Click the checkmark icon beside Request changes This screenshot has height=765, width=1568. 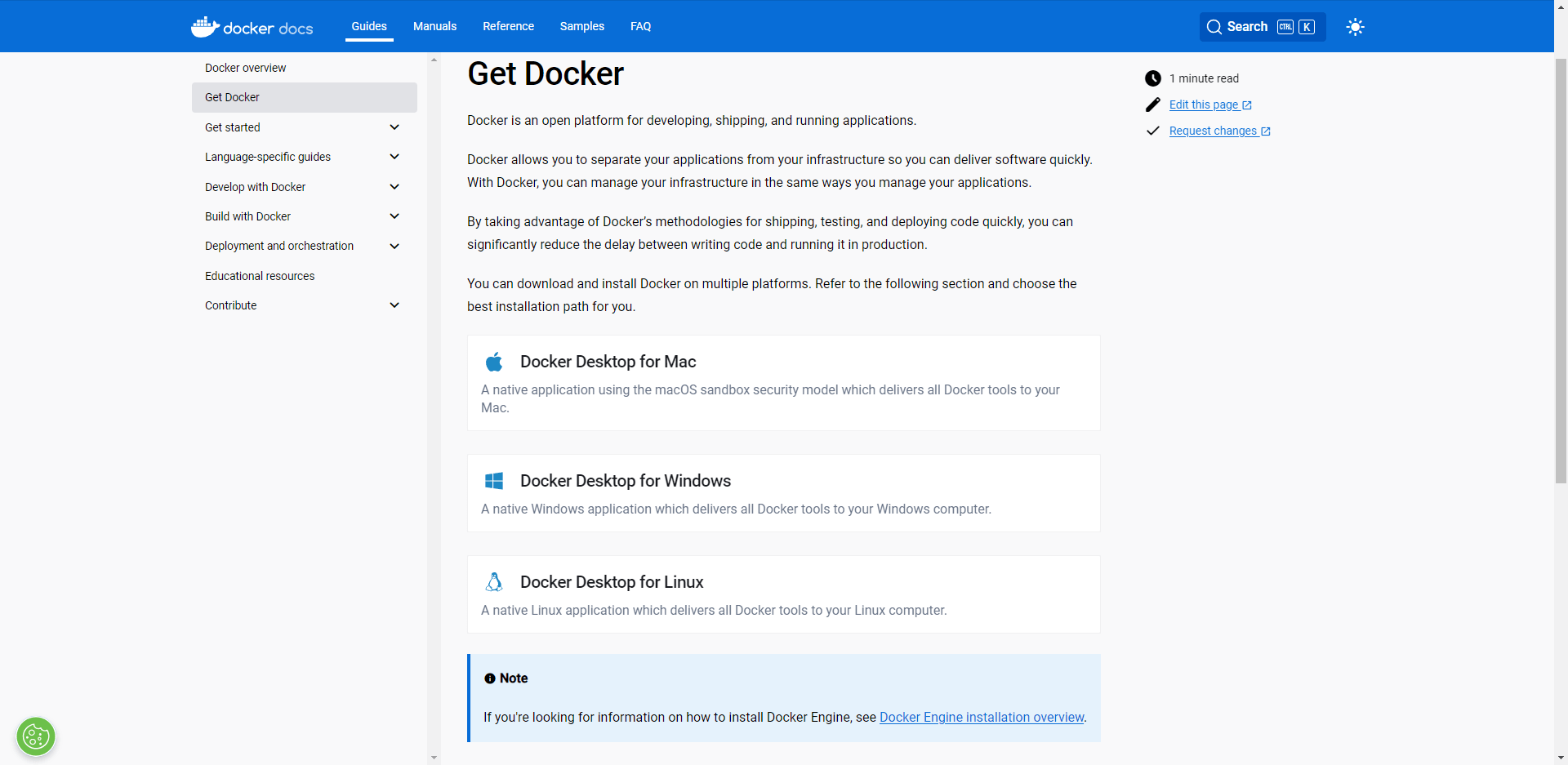tap(1152, 131)
